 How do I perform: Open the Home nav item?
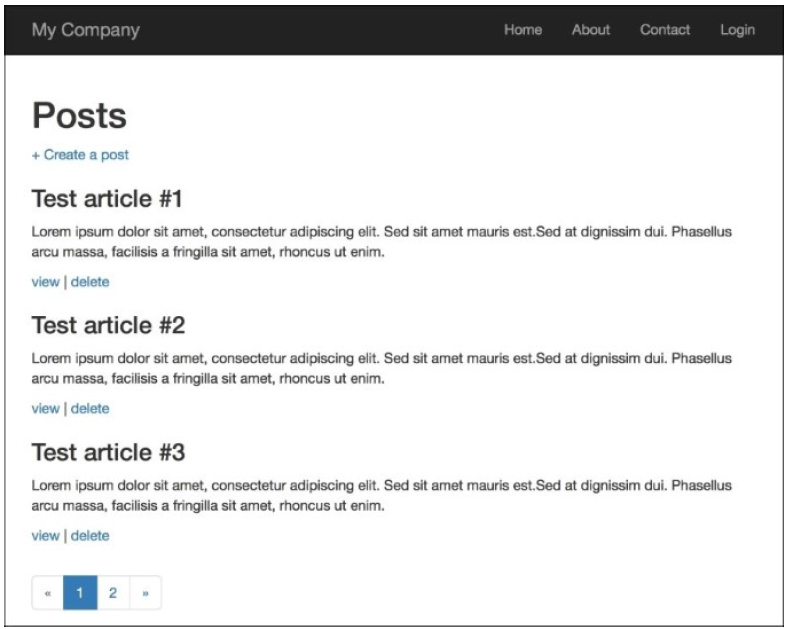(x=523, y=30)
